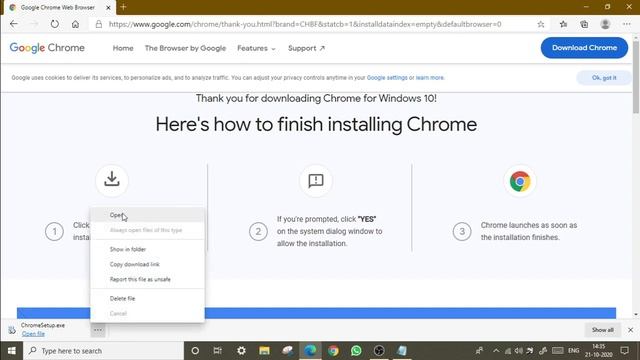This screenshot has height=360, width=640.
Task: Choose Always open files of this type
Action: tap(147, 230)
